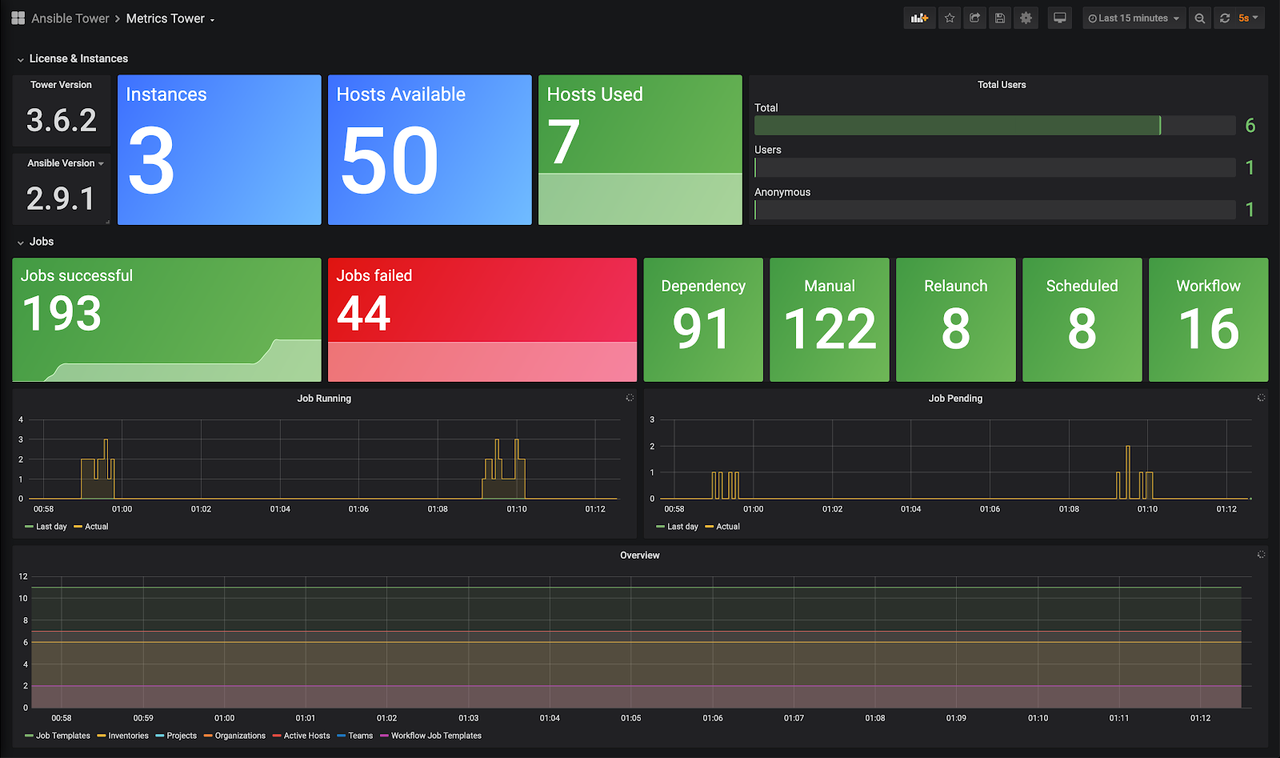Viewport: 1280px width, 758px height.
Task: Save the dashboard using the save icon
Action: click(x=999, y=17)
